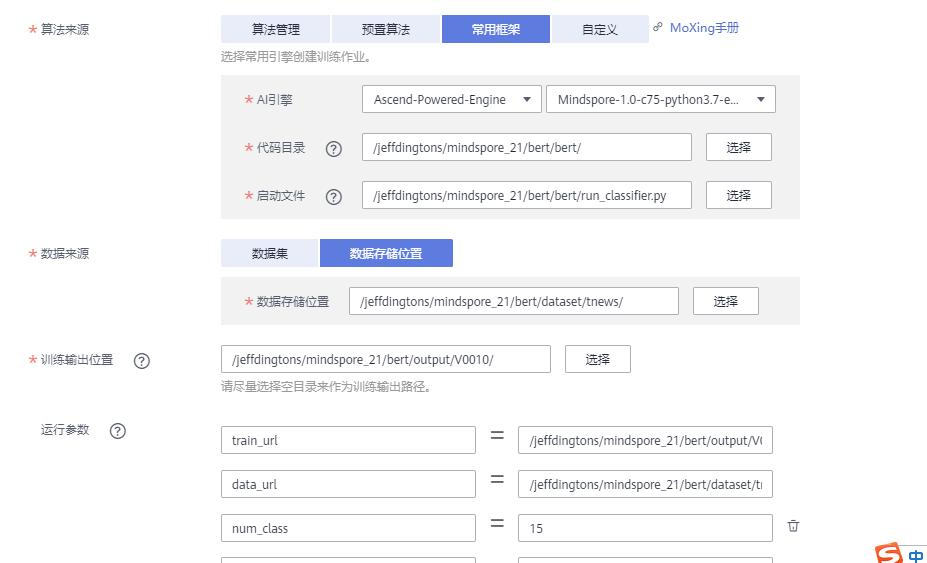Focus the 训练输出位置 V0010 path field

click(x=385, y=359)
